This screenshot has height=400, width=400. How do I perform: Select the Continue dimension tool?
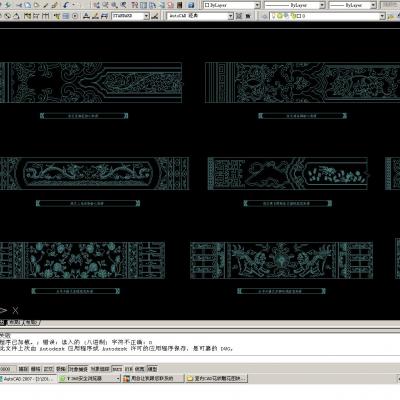tap(45, 16)
